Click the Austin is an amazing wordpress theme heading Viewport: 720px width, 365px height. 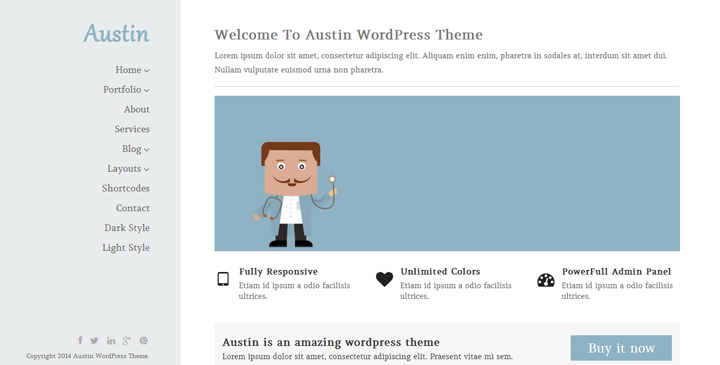click(x=331, y=342)
